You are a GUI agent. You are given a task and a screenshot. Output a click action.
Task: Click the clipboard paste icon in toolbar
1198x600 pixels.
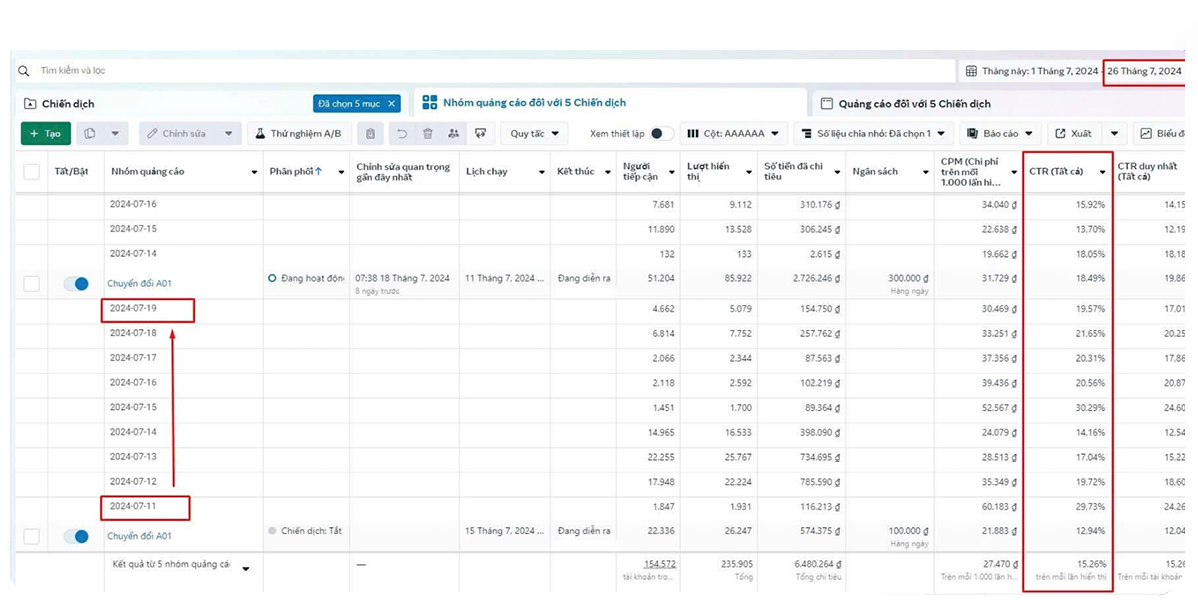point(371,133)
